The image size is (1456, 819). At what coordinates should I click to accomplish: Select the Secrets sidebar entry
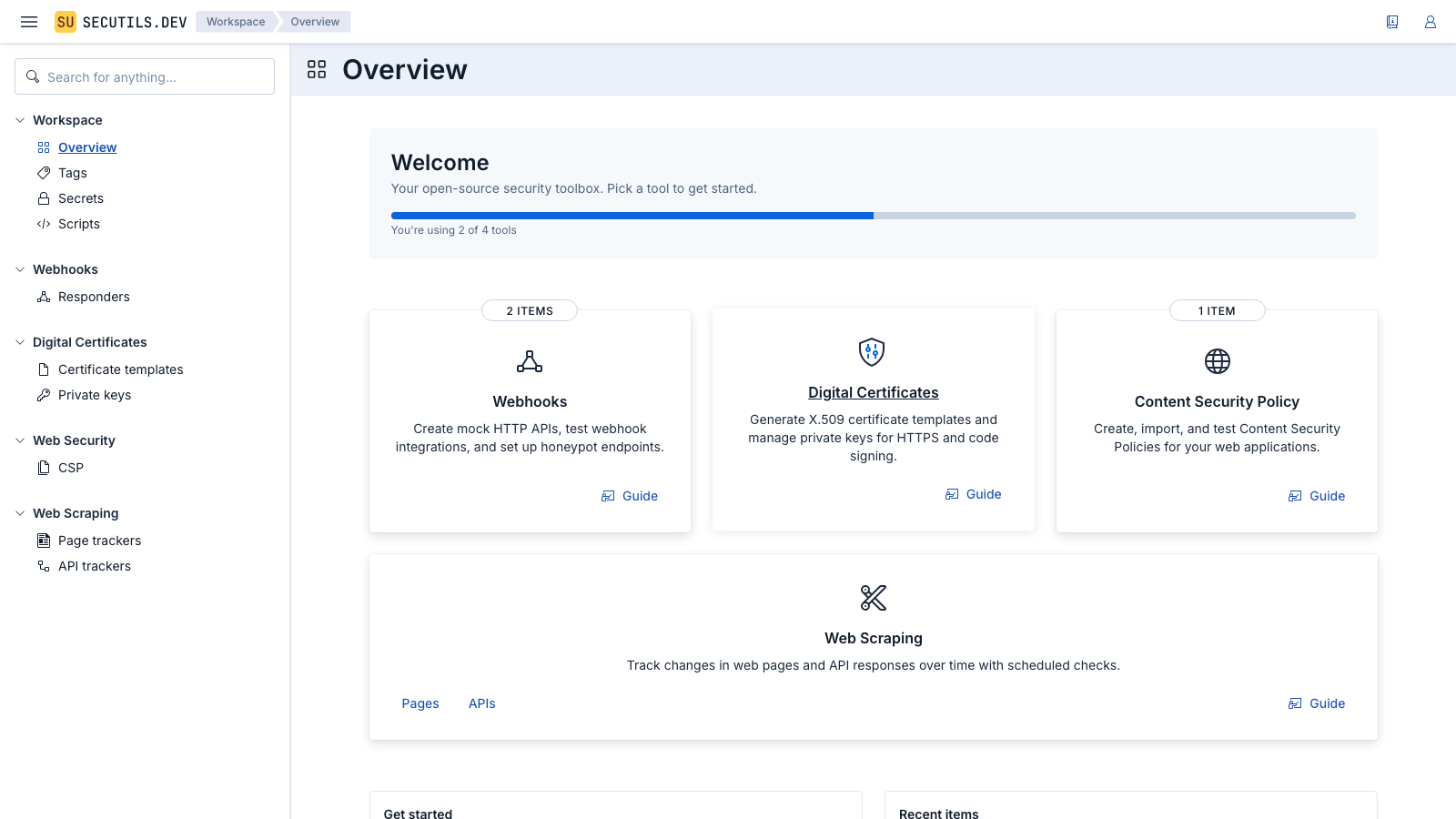(x=81, y=197)
